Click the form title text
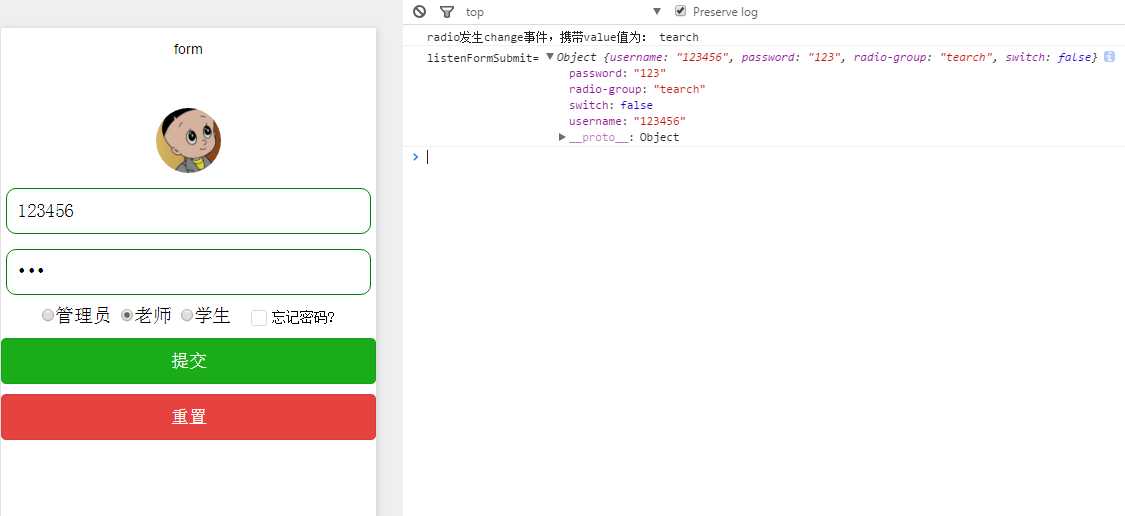The height and width of the screenshot is (516, 1125). coord(188,49)
